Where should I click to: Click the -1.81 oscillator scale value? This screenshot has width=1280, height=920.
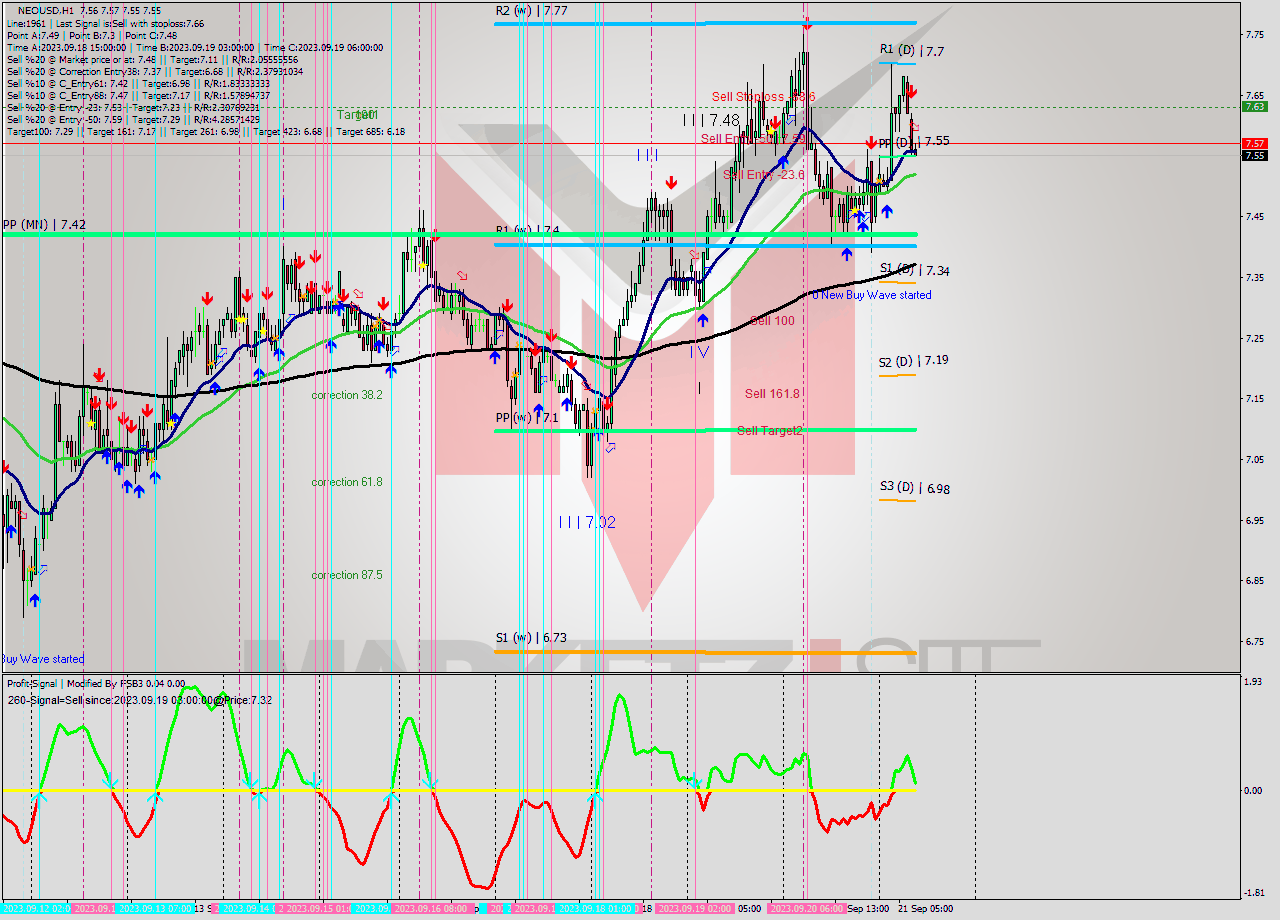click(x=1255, y=893)
